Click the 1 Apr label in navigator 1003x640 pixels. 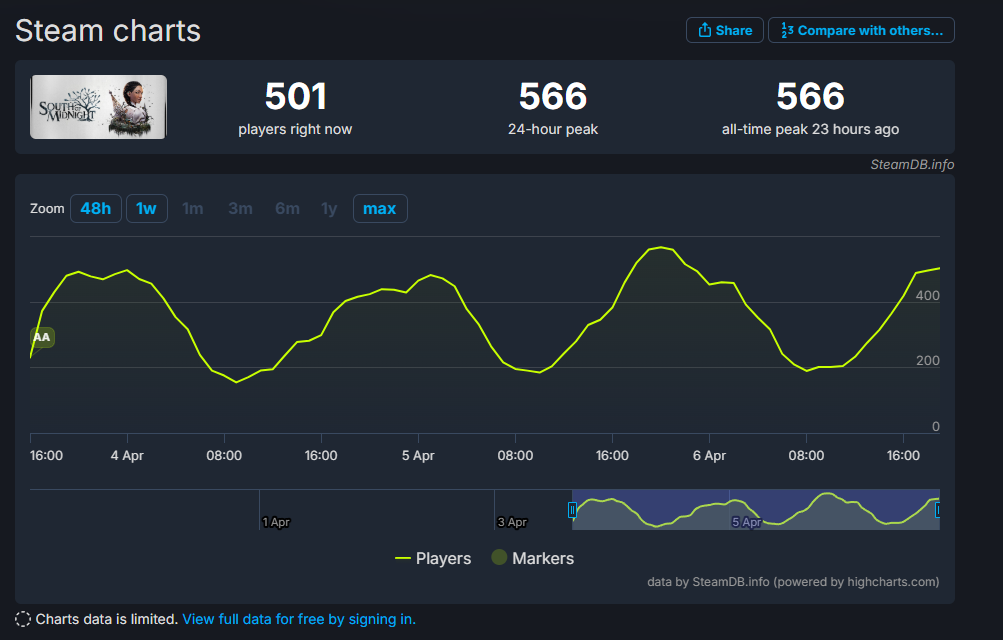(x=276, y=522)
